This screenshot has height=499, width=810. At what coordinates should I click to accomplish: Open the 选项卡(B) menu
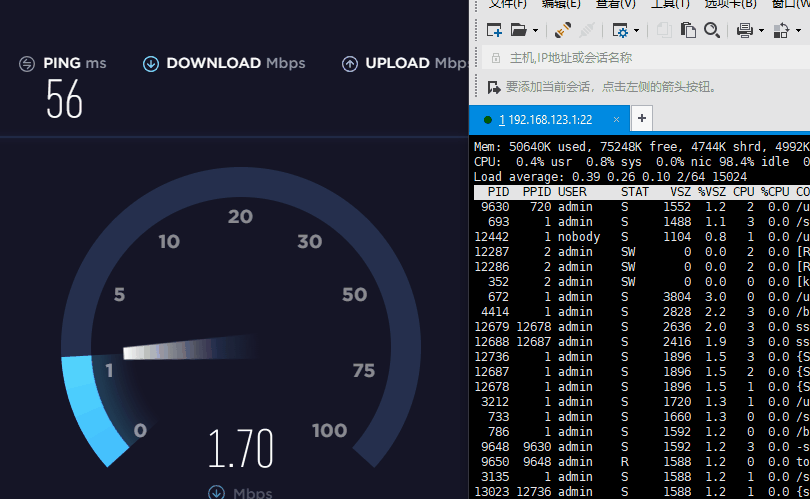tap(730, 4)
